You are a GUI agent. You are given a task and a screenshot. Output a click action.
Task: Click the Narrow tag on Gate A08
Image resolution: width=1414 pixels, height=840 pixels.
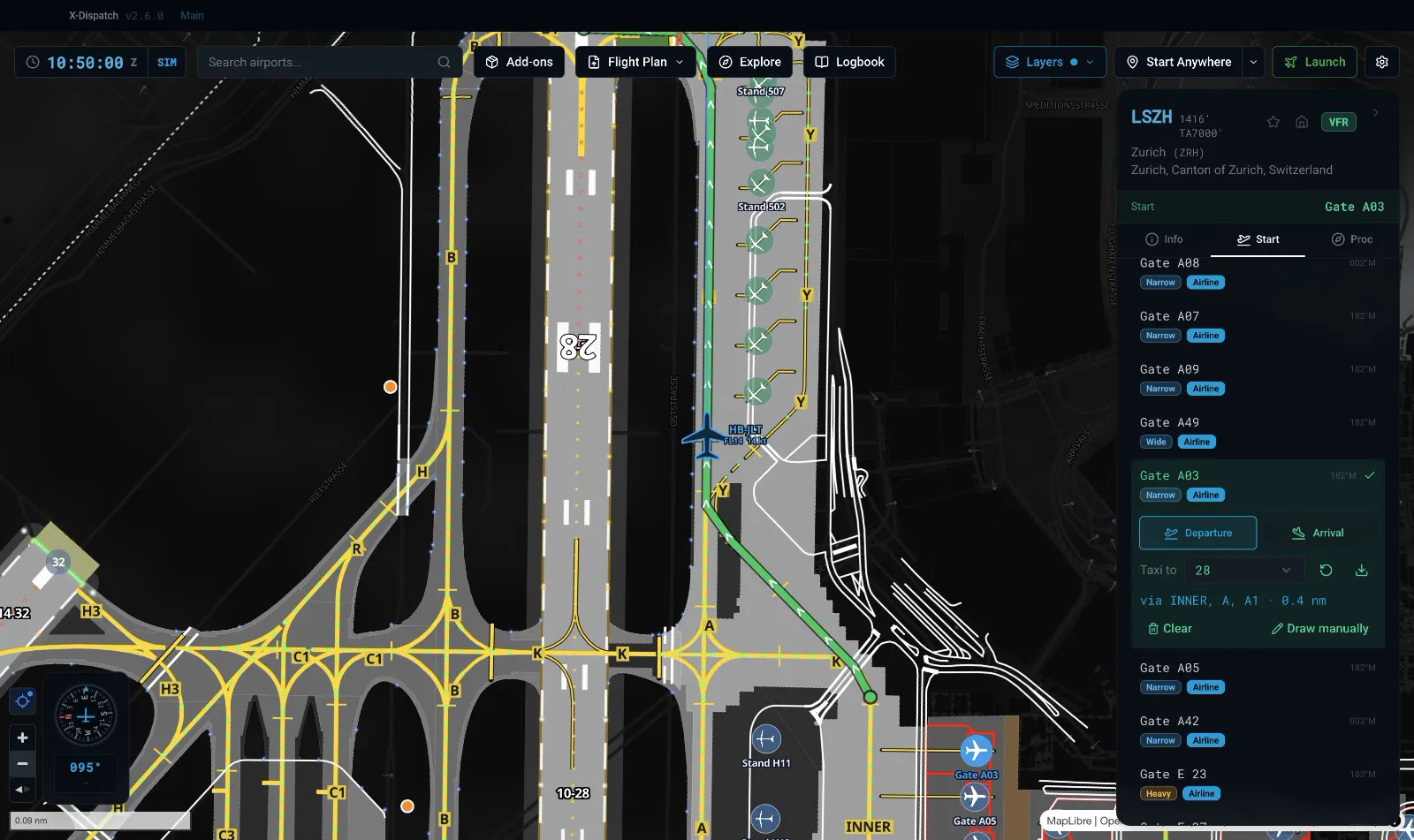click(x=1160, y=283)
